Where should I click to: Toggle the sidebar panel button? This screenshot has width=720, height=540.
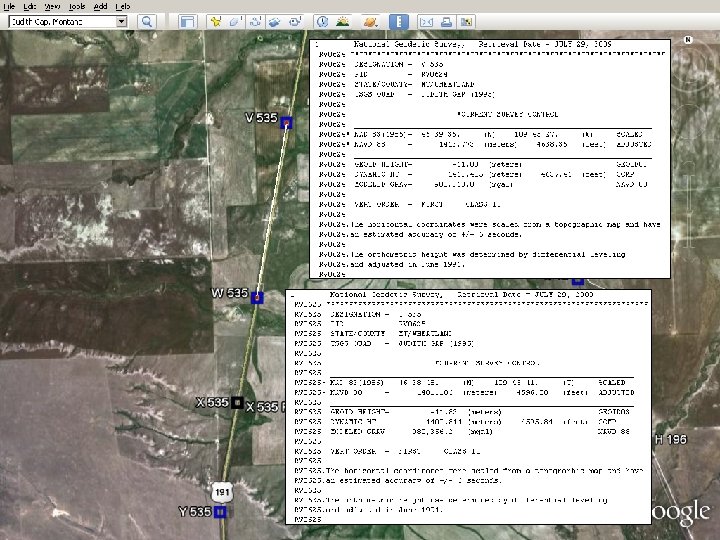[186, 21]
